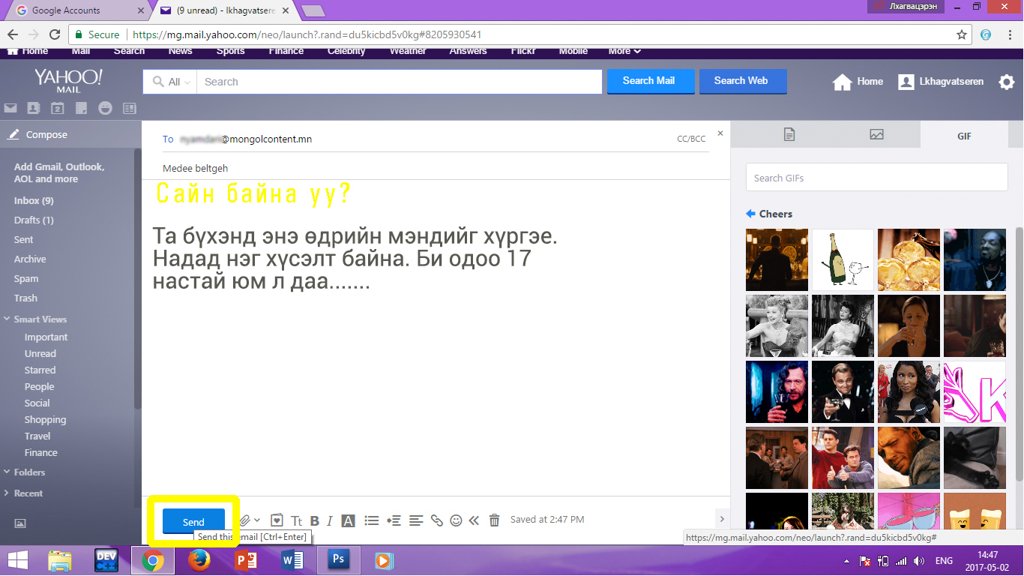Open the bulleted list formatting icon

coord(371,521)
